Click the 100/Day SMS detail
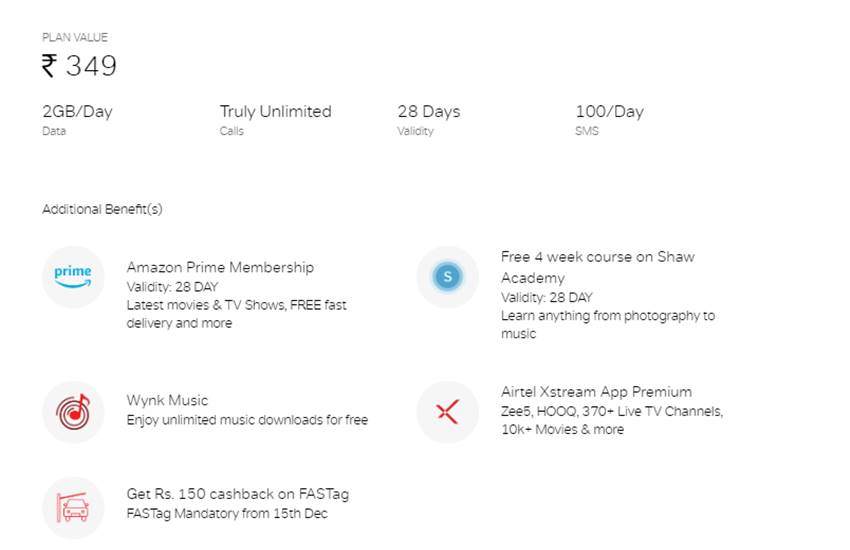Image resolution: width=850 pixels, height=550 pixels. pos(609,111)
